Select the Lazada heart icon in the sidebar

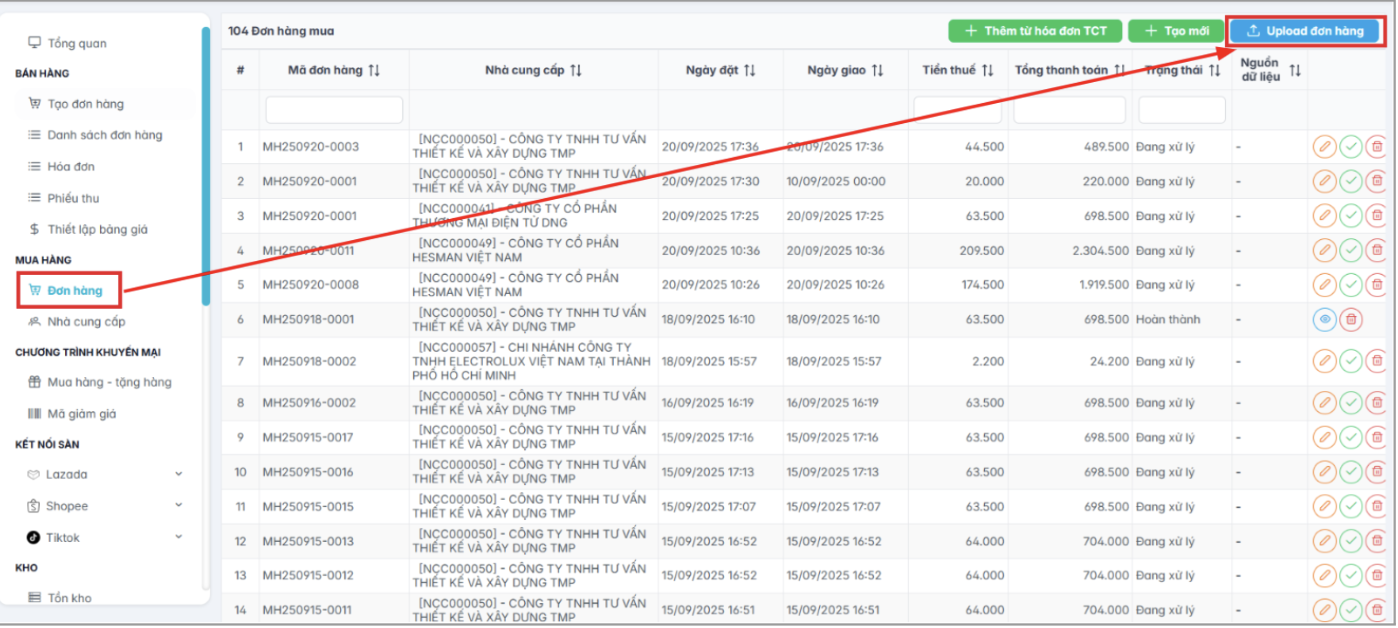(x=32, y=475)
